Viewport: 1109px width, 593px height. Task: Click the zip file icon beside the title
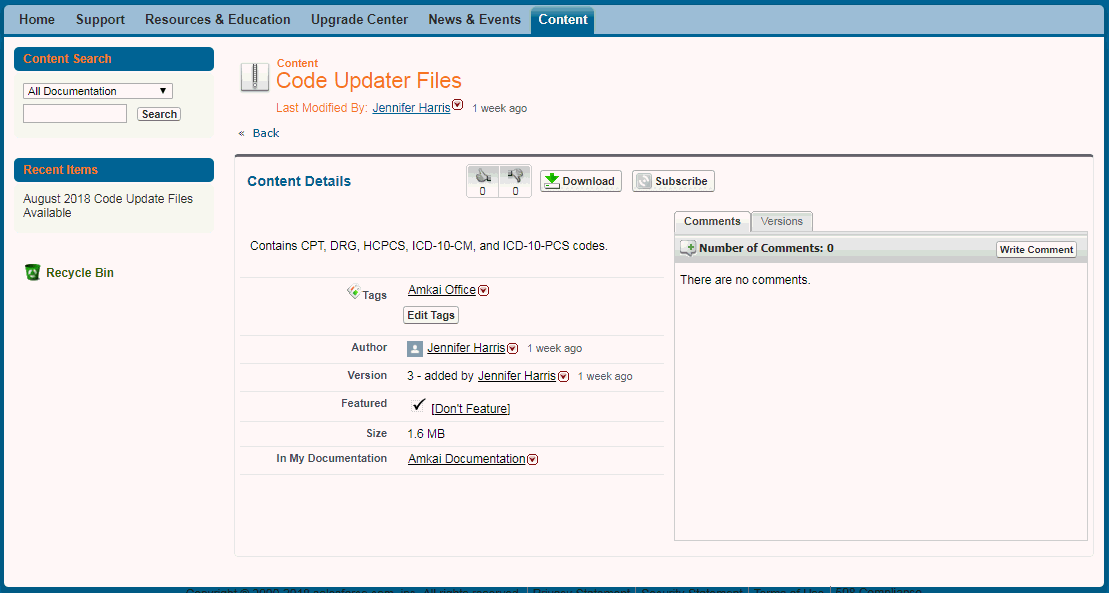tap(255, 77)
